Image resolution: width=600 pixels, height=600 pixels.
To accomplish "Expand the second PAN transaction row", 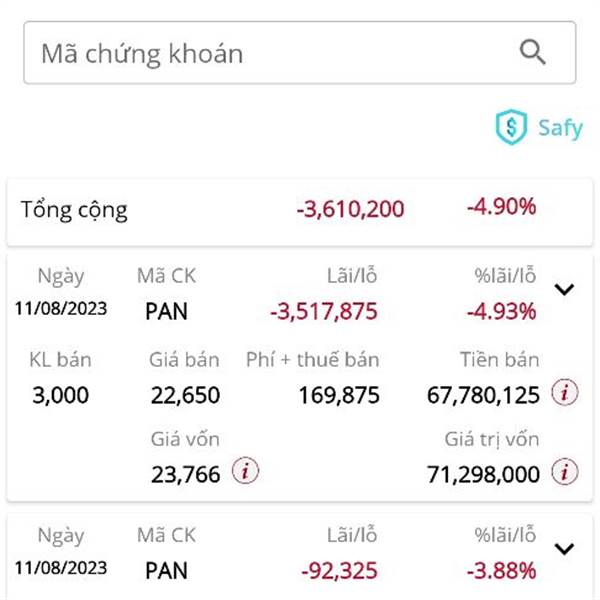I will click(564, 549).
